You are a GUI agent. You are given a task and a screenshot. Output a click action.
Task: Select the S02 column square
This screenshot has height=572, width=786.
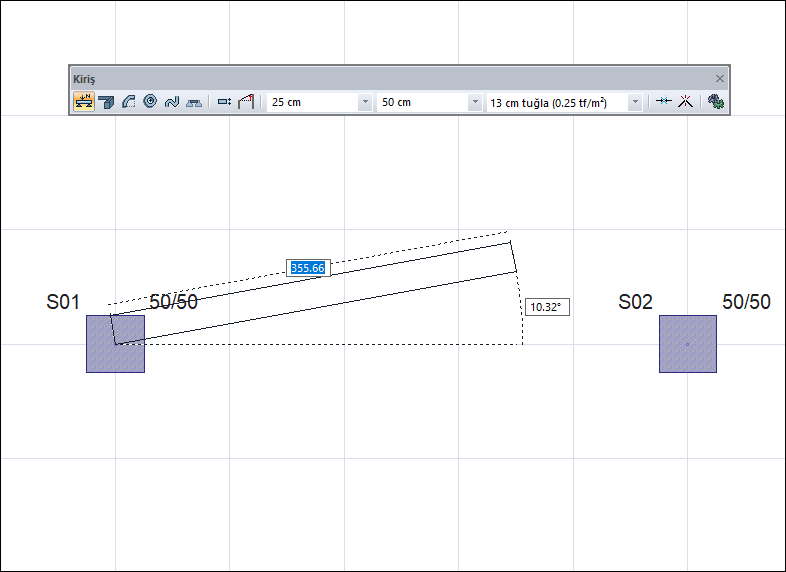pos(688,344)
